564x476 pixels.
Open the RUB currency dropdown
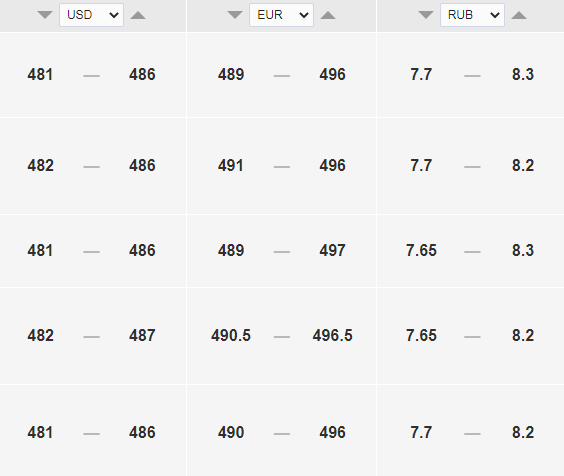coord(472,15)
